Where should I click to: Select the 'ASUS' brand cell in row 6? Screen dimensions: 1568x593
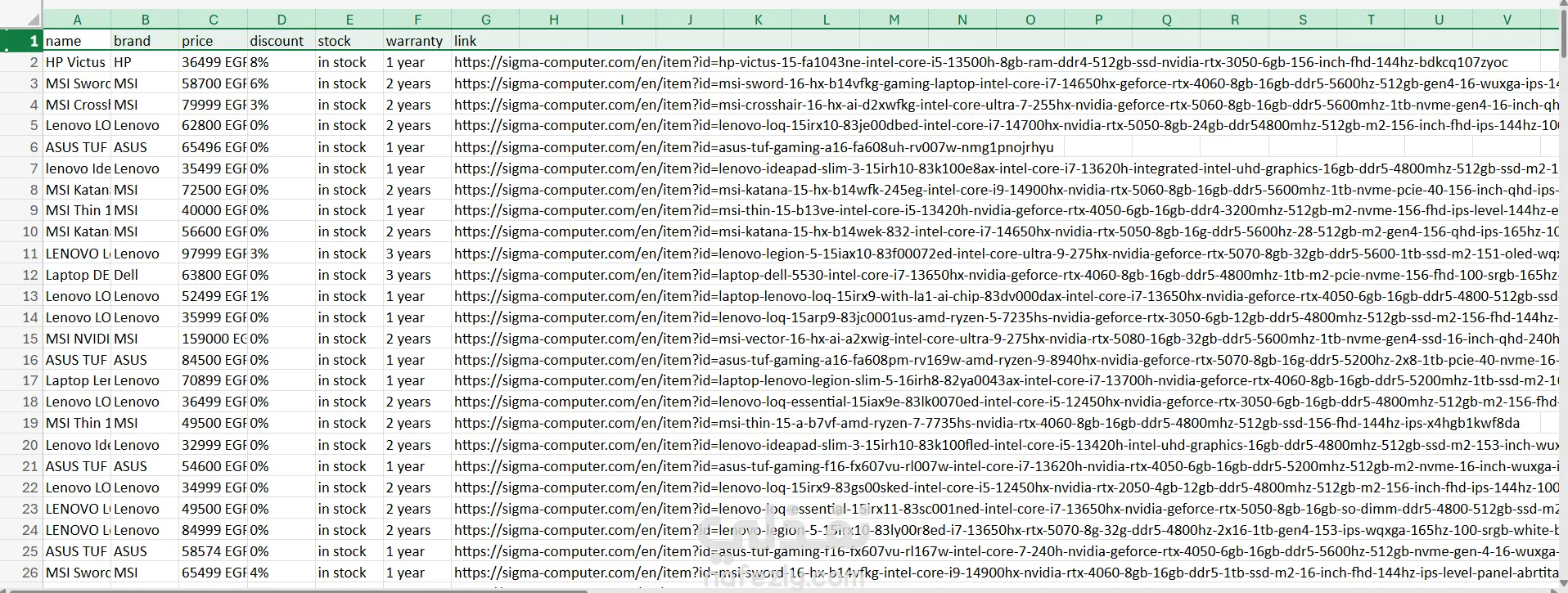pyautogui.click(x=145, y=147)
